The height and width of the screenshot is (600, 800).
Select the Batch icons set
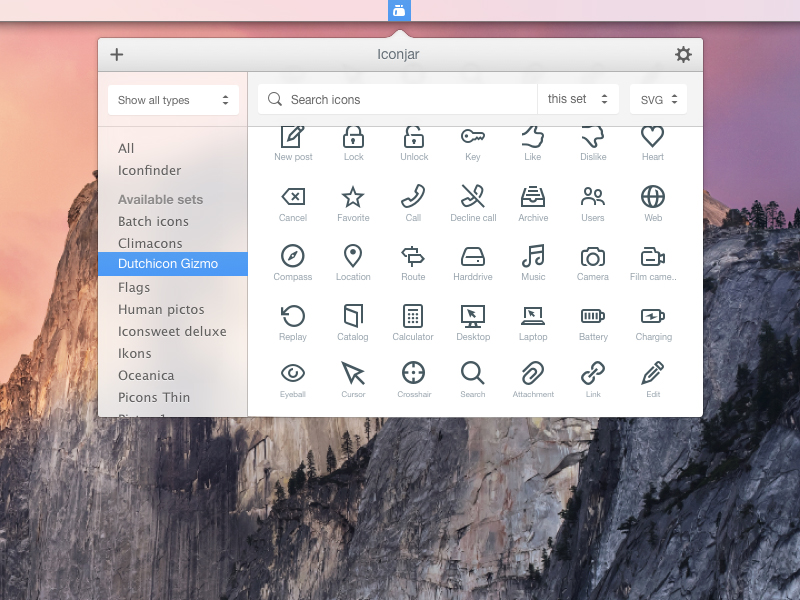click(x=153, y=221)
